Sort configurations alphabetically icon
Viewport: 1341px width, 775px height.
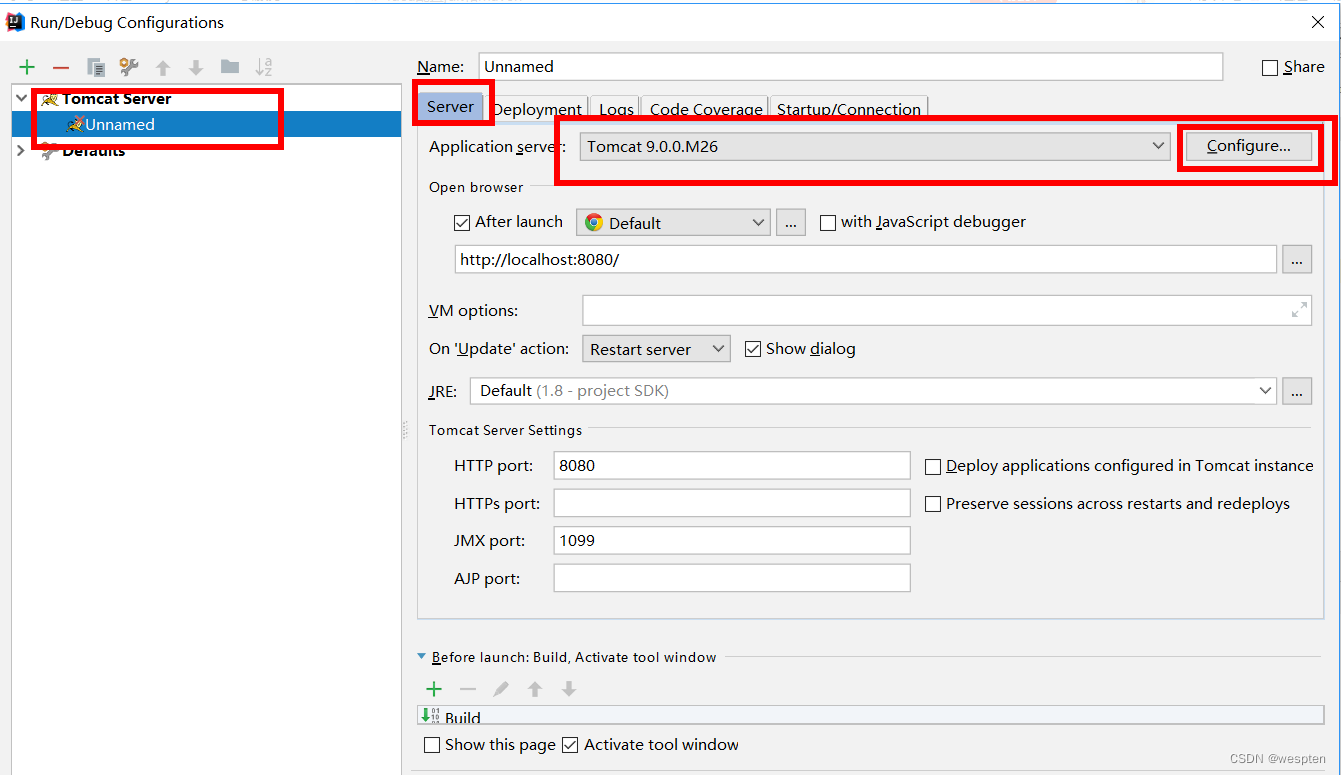click(x=264, y=67)
